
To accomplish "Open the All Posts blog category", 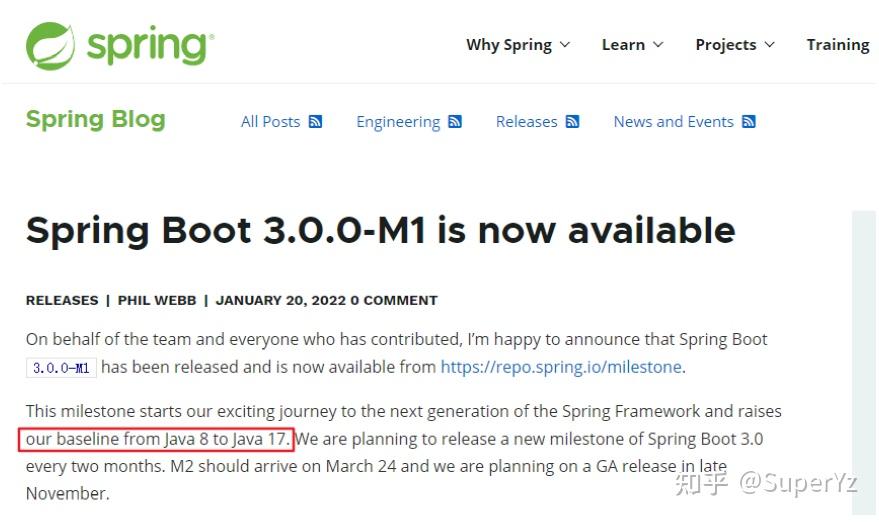I will (270, 122).
